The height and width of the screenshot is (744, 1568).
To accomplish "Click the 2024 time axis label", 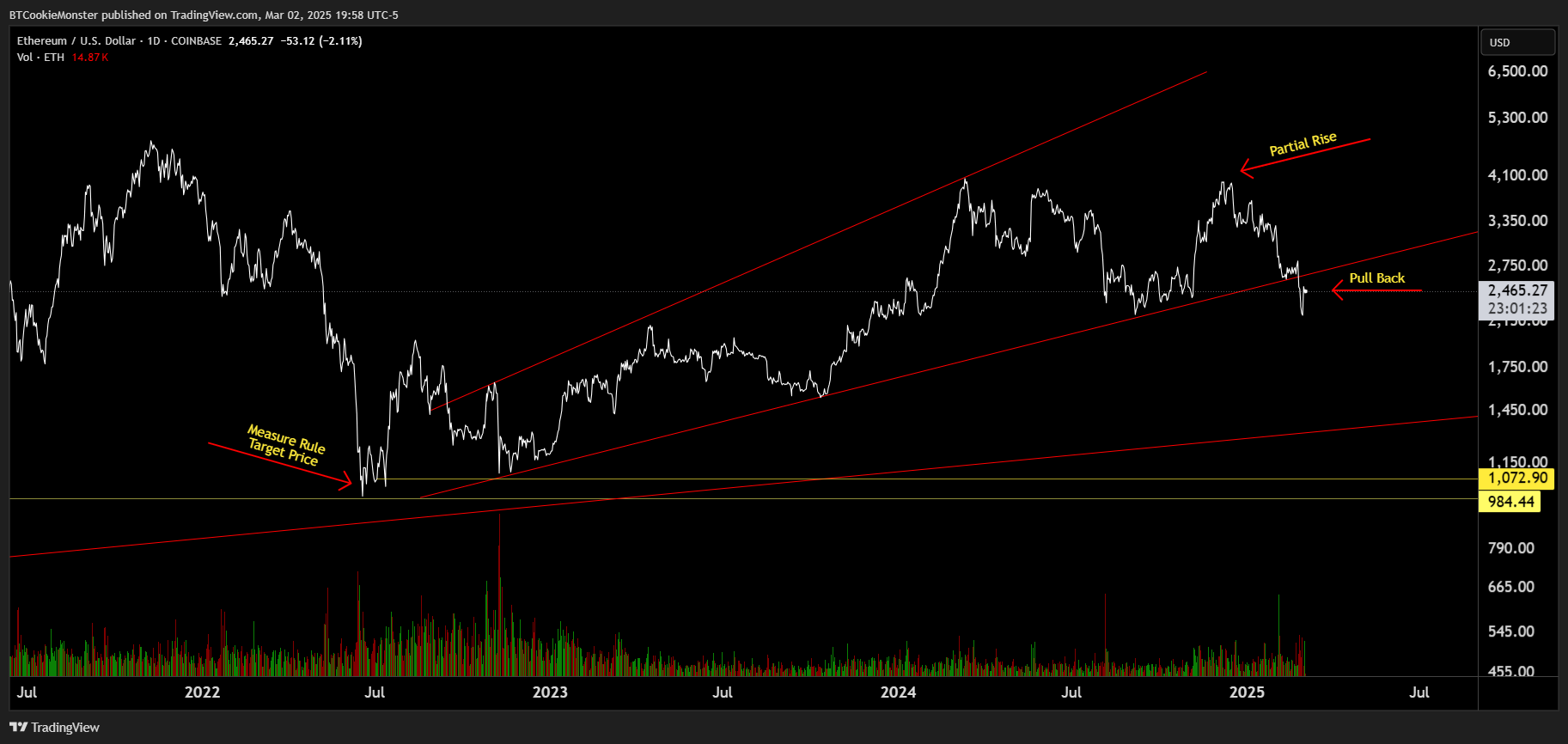I will coord(899,692).
